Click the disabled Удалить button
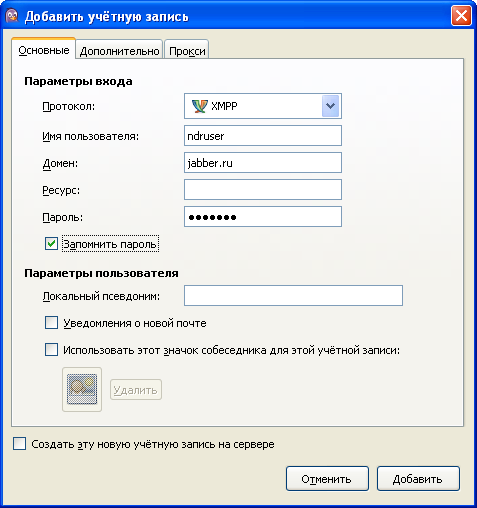477x508 pixels. pyautogui.click(x=136, y=389)
